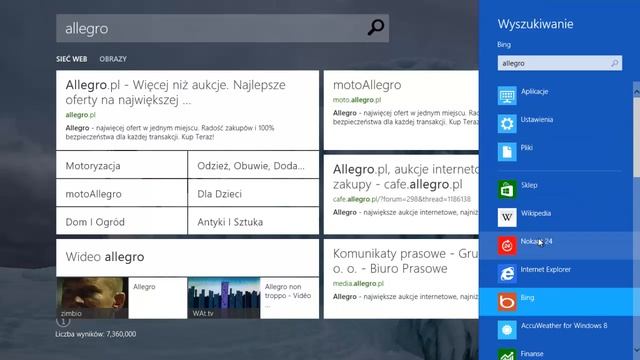Screen dimensions: 640x360
Task: Follow the green allegro.pl URL link
Action: point(80,115)
